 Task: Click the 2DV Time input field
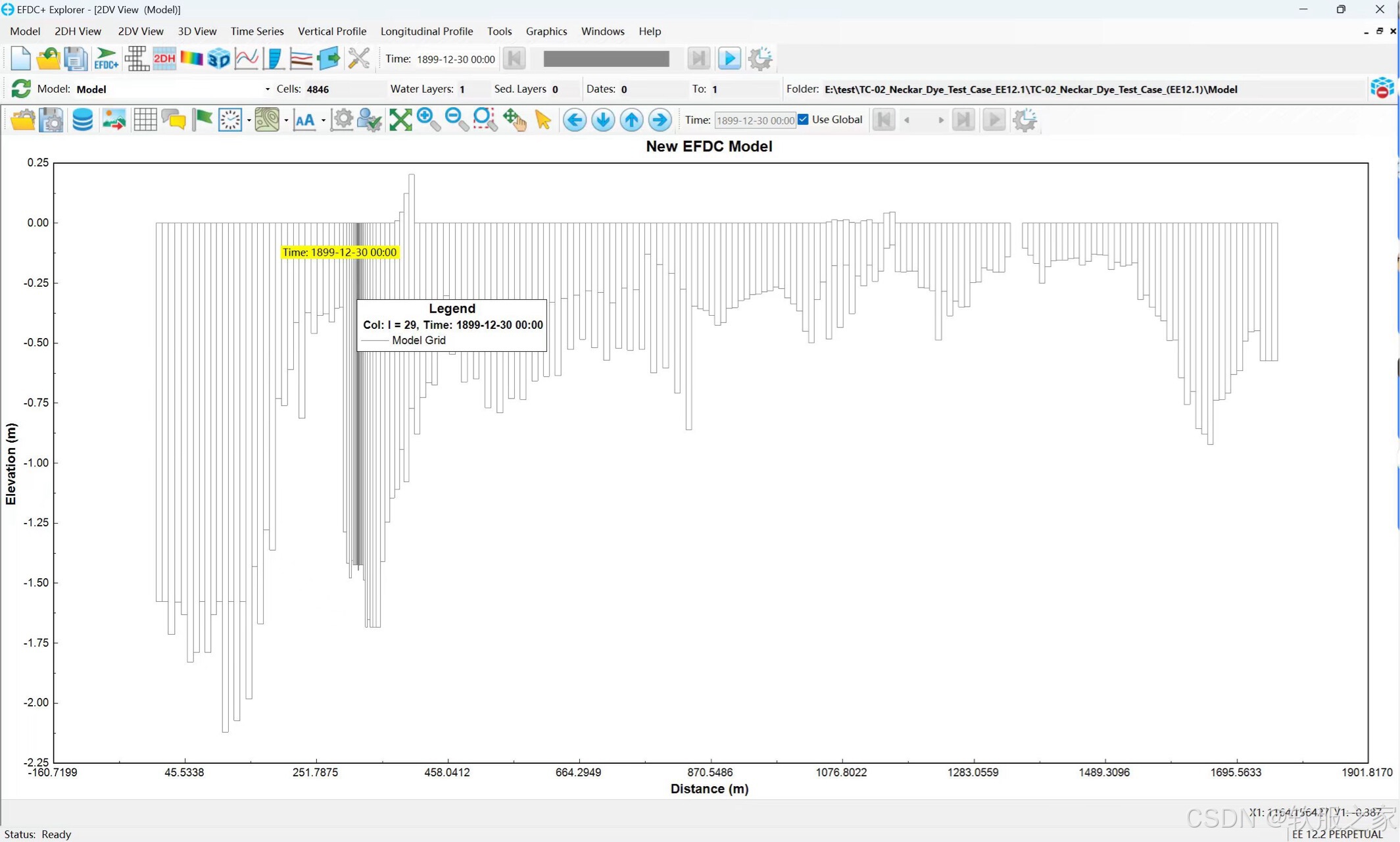(754, 120)
